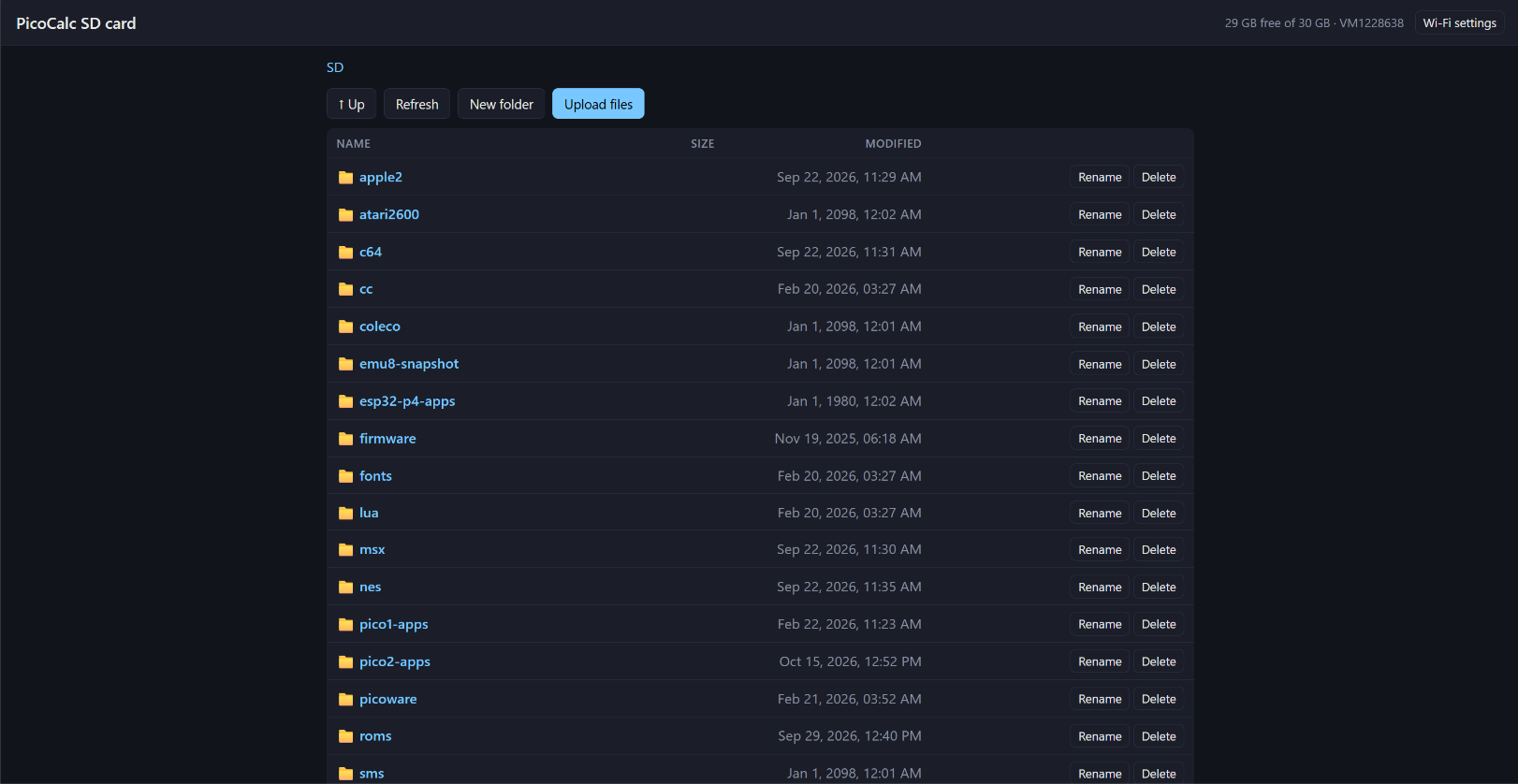
Task: Click the fonts folder icon
Action: click(x=345, y=476)
